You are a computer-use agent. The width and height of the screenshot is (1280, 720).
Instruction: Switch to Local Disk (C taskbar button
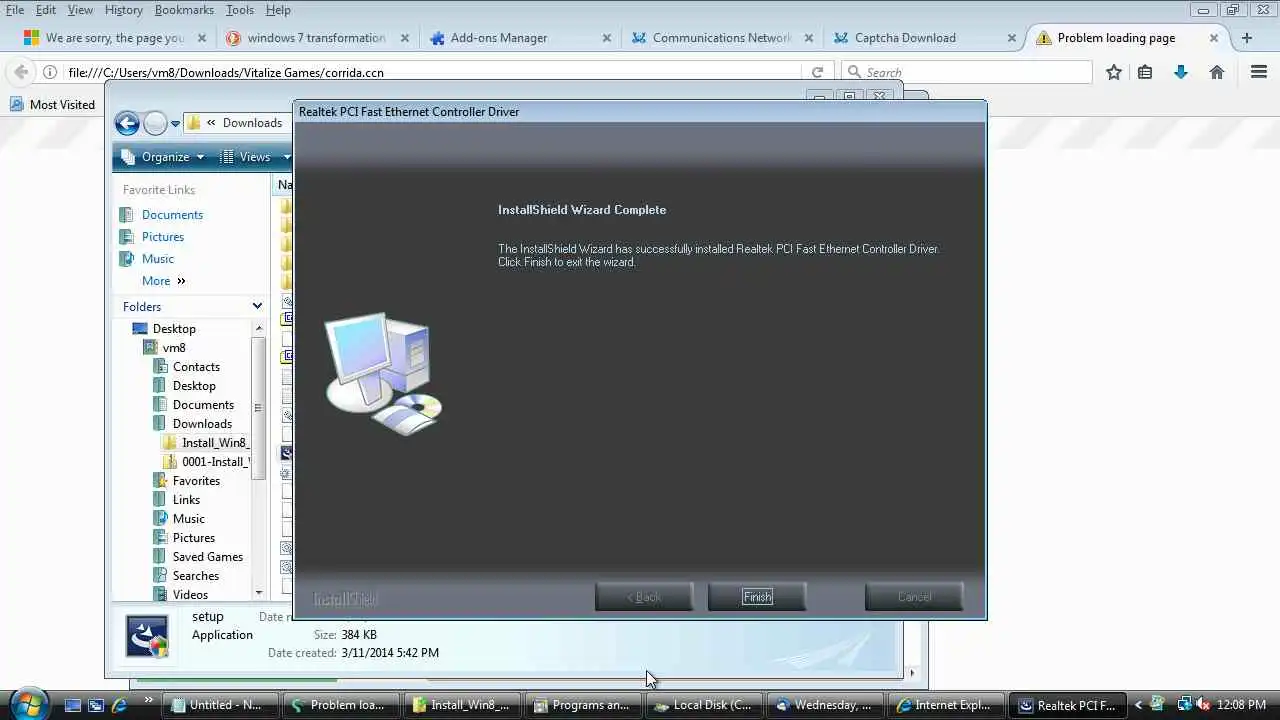pos(703,705)
